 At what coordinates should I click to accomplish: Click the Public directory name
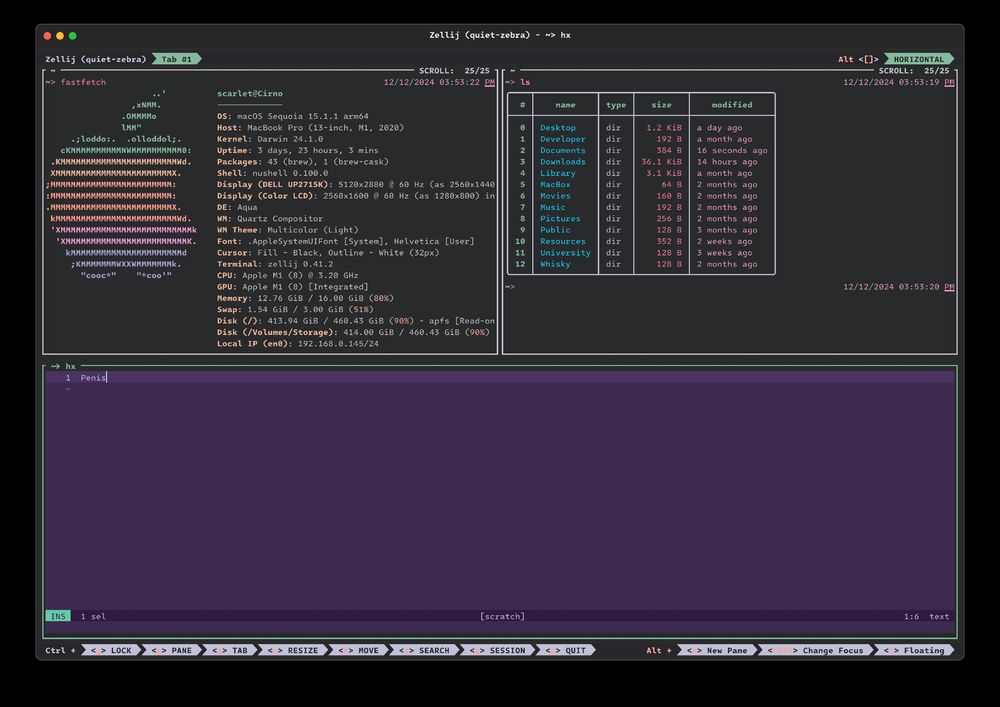point(555,230)
